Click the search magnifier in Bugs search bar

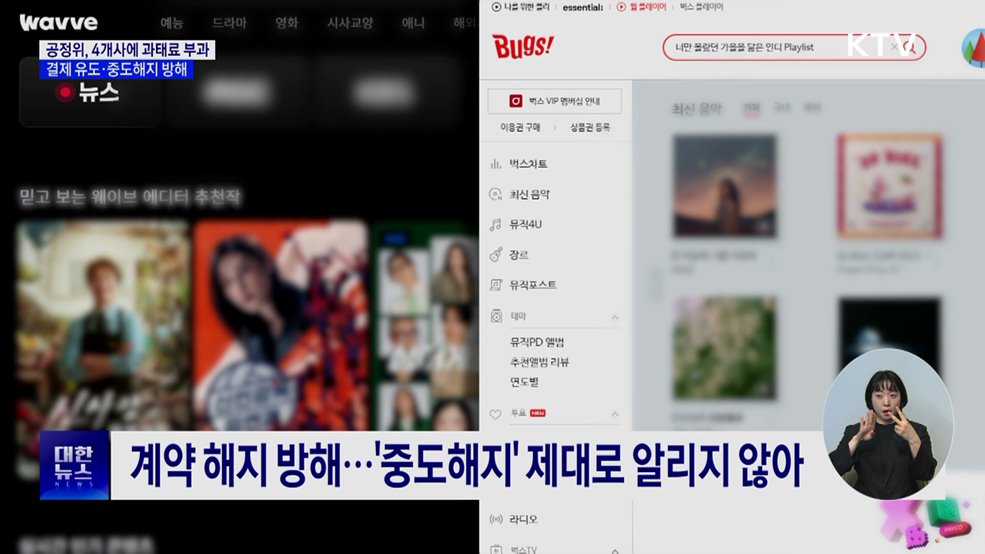coord(910,47)
